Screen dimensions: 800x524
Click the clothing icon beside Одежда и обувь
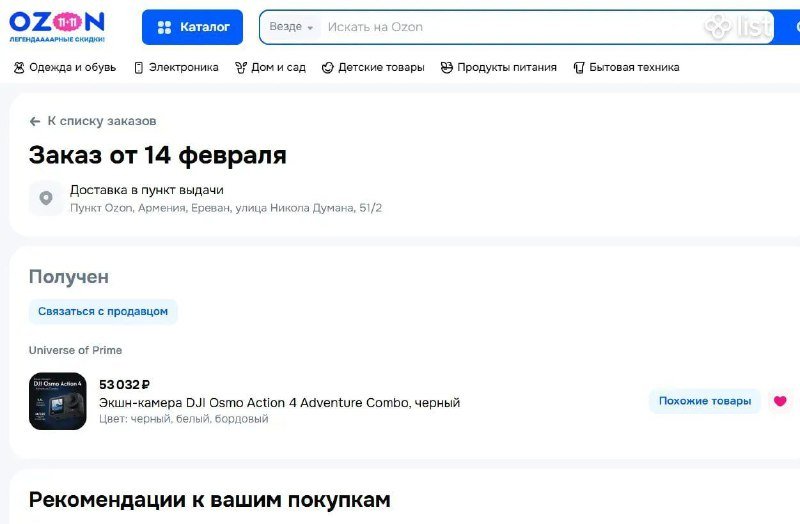19,68
